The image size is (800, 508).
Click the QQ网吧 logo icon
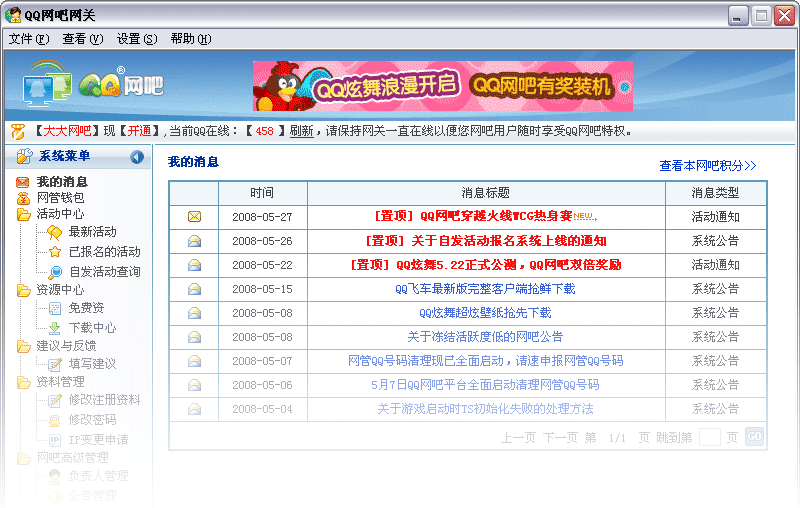93,85
